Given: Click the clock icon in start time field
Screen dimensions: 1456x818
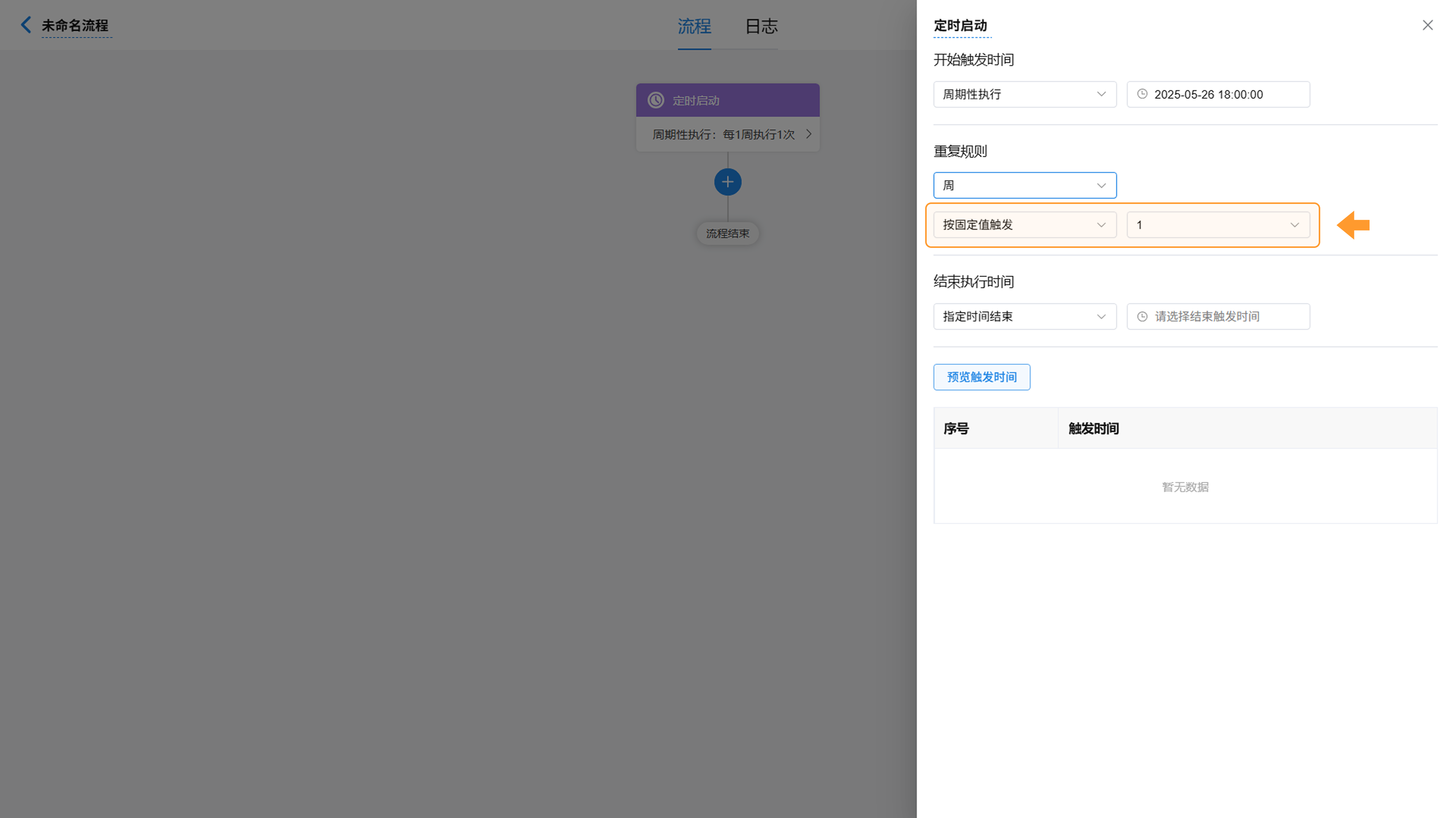Looking at the screenshot, I should point(1142,94).
